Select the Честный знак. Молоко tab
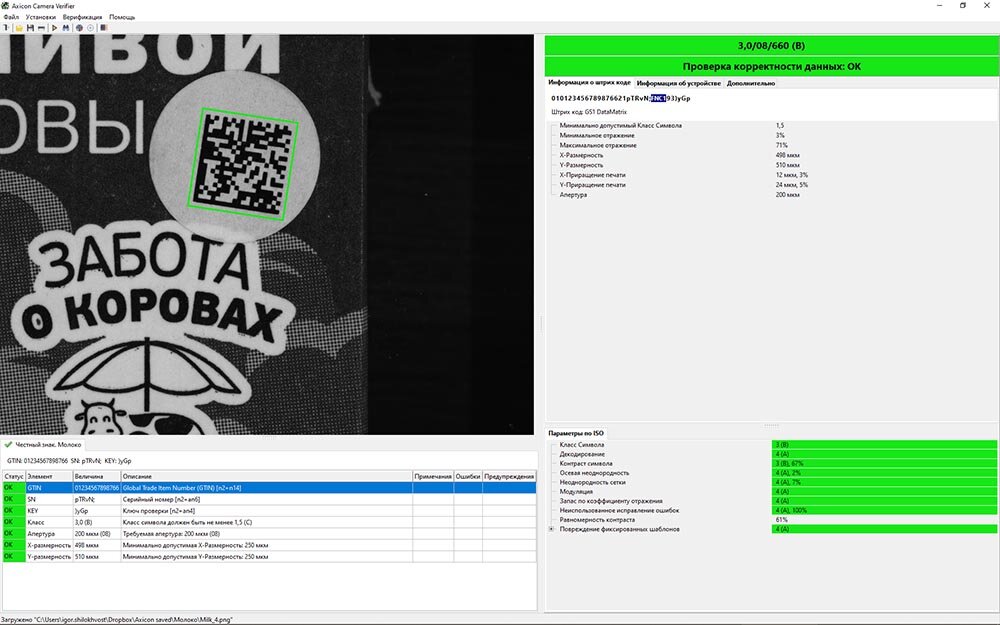Viewport: 1000px width, 625px height. (x=43, y=445)
